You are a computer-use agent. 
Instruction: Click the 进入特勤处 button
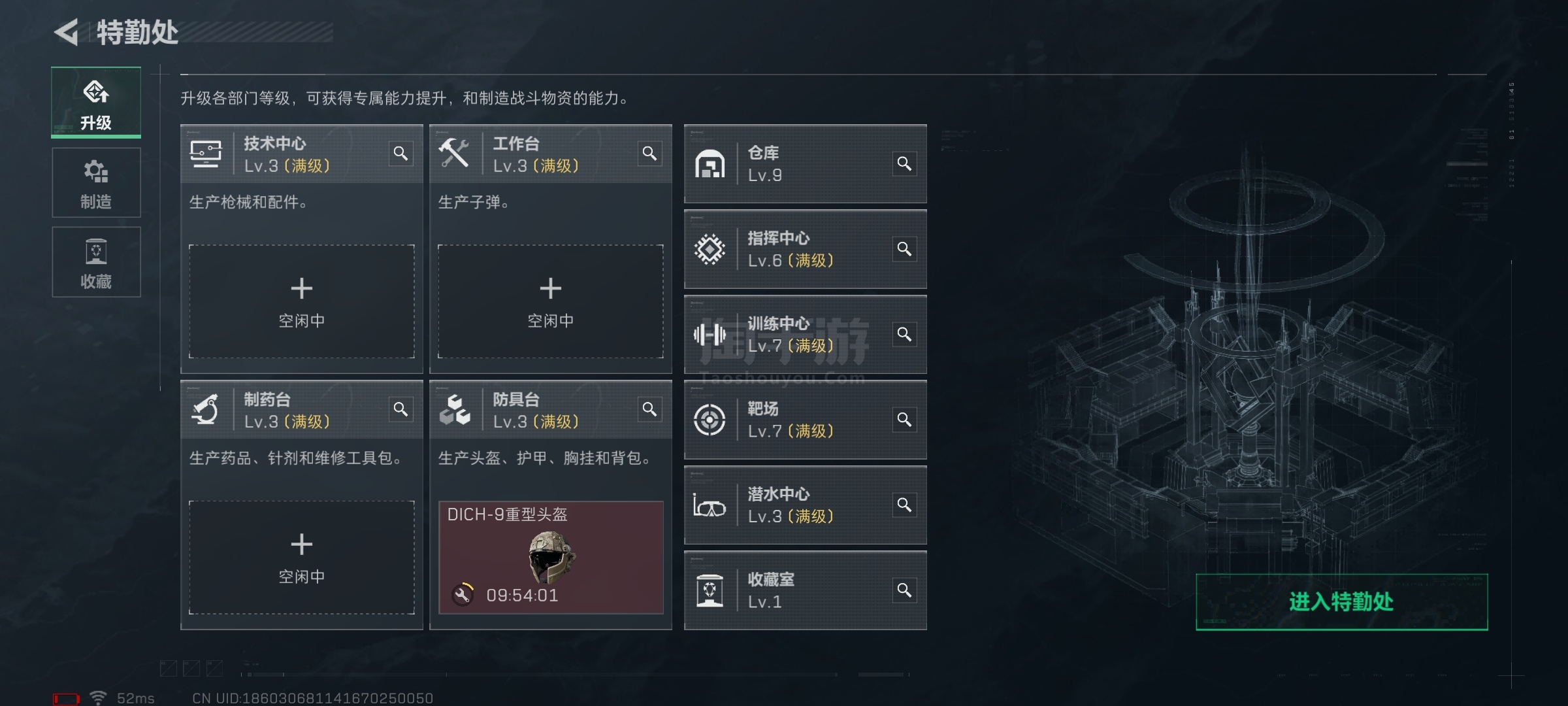1341,602
